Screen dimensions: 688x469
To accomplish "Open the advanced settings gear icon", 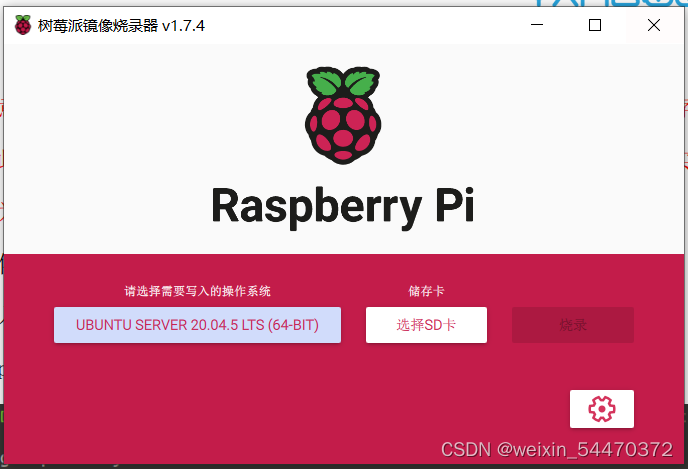I will (x=602, y=409).
